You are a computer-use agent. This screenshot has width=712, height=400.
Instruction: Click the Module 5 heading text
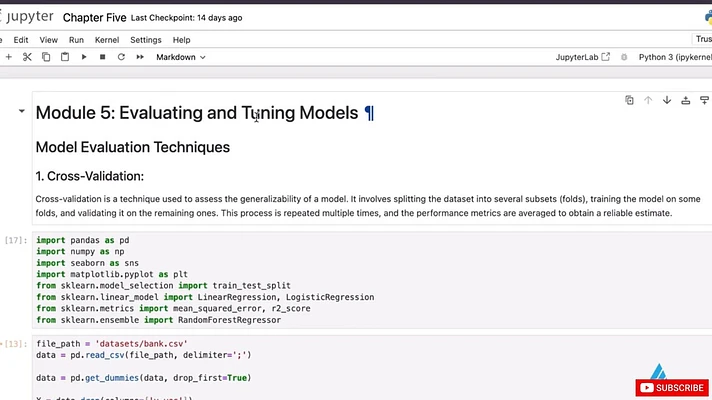197,113
